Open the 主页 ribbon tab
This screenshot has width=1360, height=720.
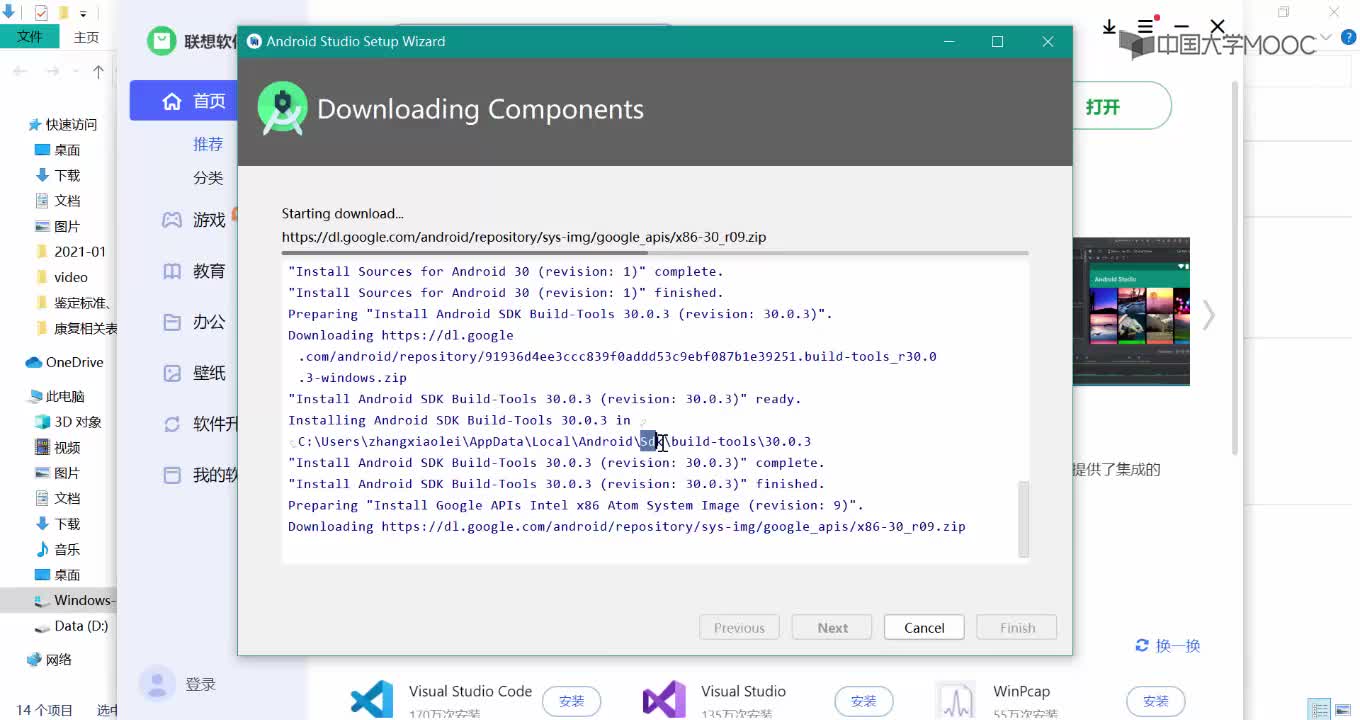(86, 37)
